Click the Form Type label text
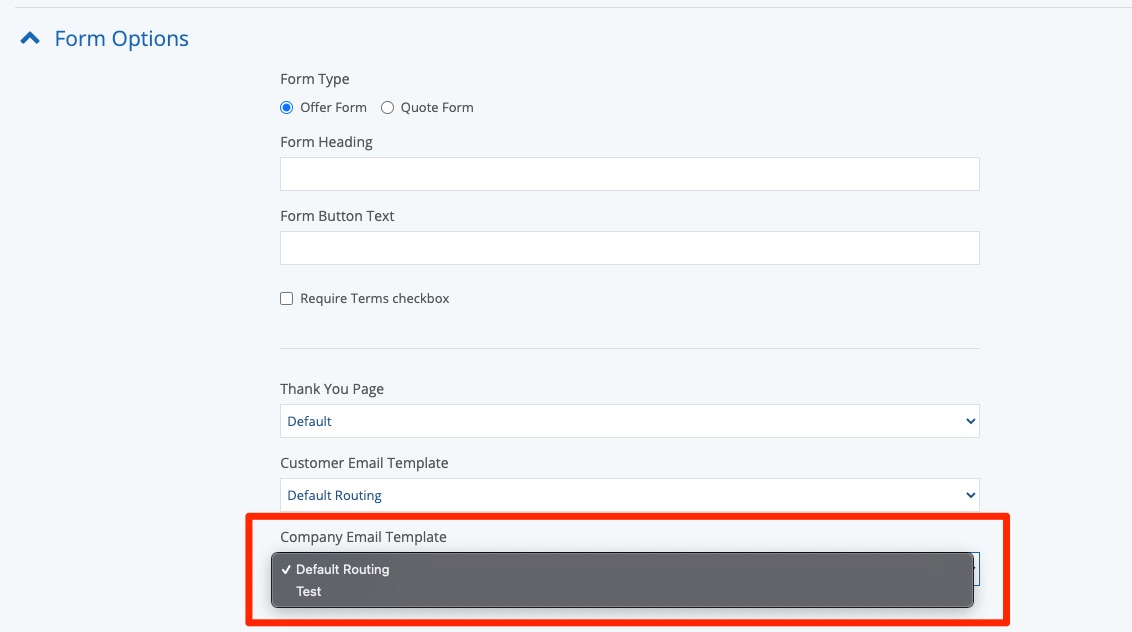 314,79
